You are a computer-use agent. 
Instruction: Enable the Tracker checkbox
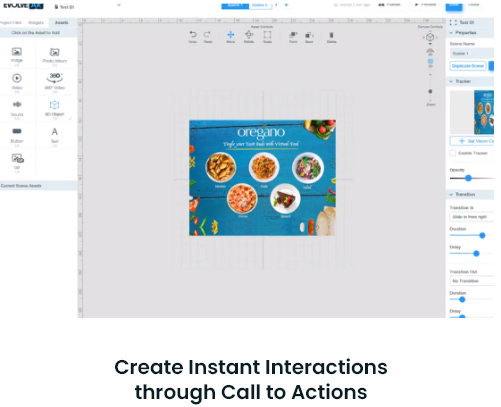(x=453, y=153)
